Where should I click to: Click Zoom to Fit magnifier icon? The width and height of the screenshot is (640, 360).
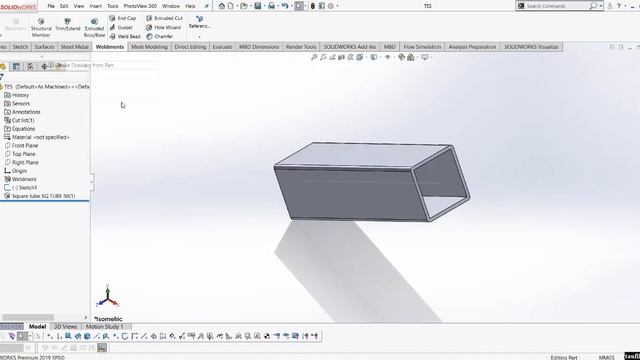tap(314, 57)
